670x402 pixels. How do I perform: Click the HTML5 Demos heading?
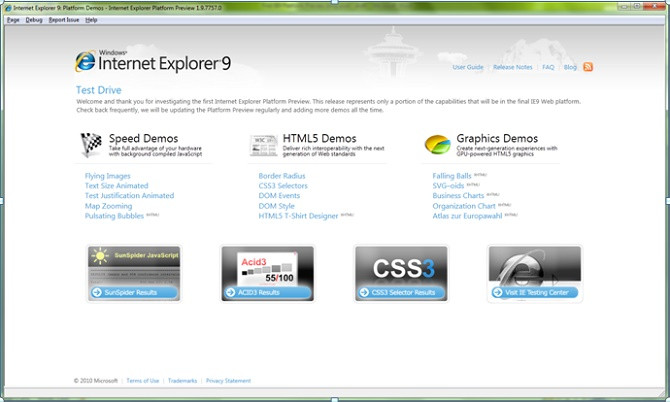pyautogui.click(x=320, y=138)
